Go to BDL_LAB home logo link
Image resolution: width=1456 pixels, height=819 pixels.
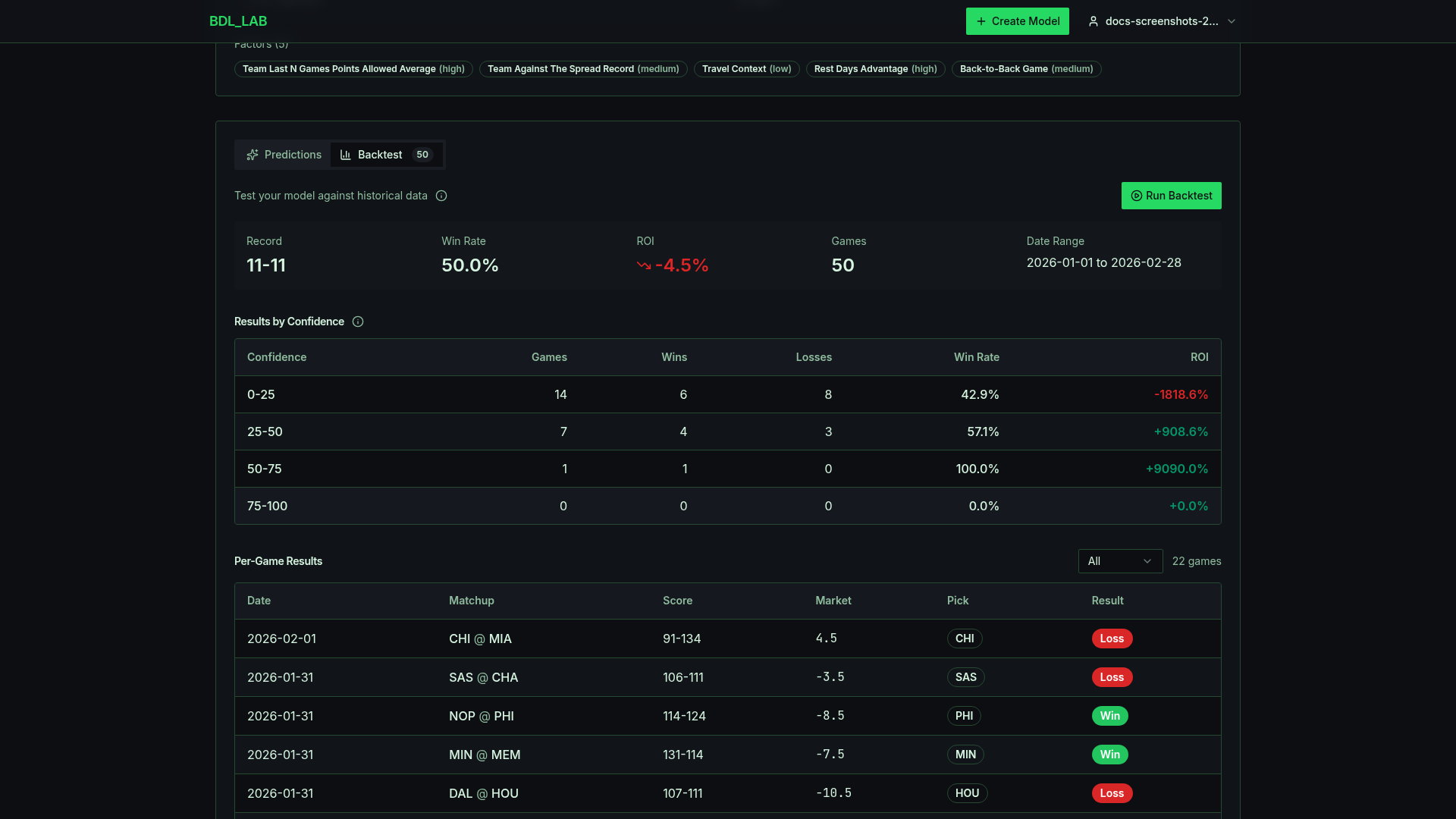click(x=238, y=21)
